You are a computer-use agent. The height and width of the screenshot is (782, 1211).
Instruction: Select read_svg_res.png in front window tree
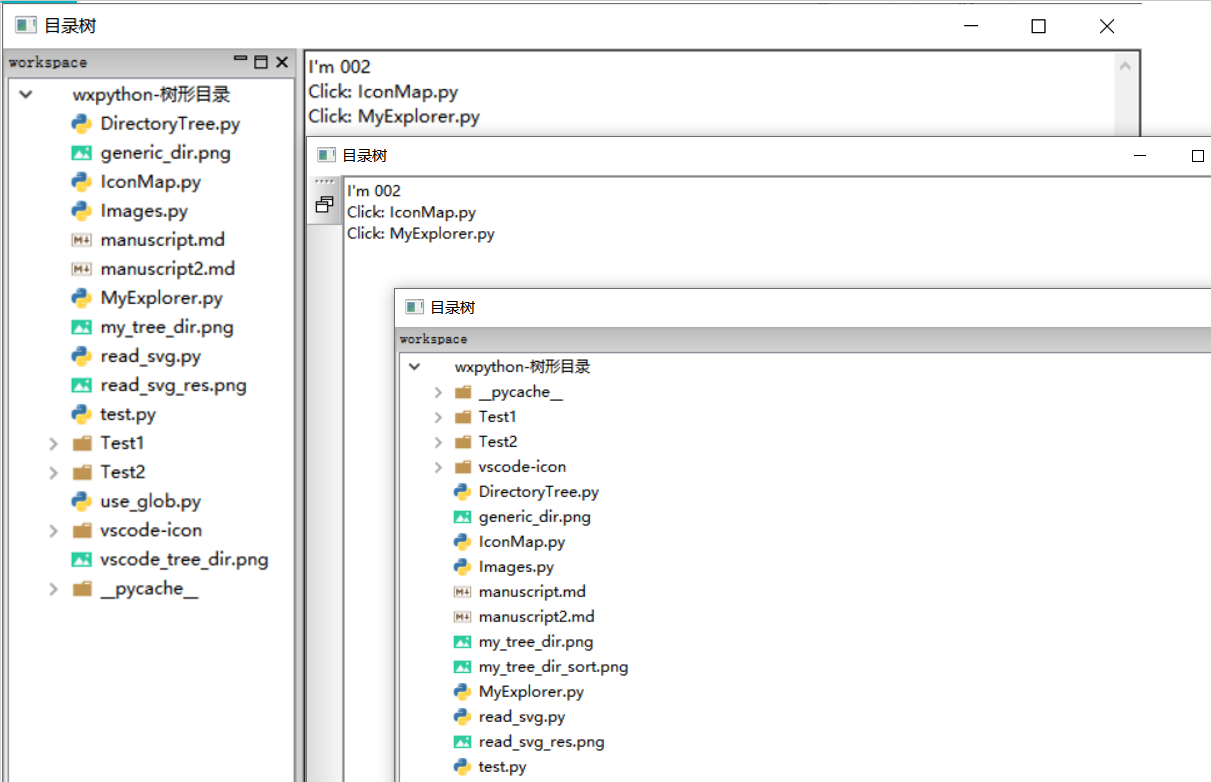[542, 742]
